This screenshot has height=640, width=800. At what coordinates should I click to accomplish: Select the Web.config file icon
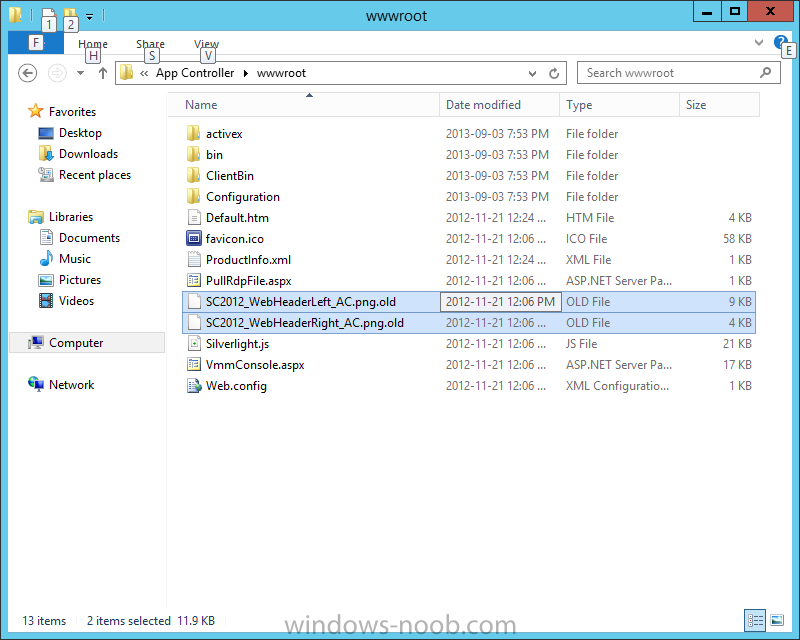pos(194,386)
